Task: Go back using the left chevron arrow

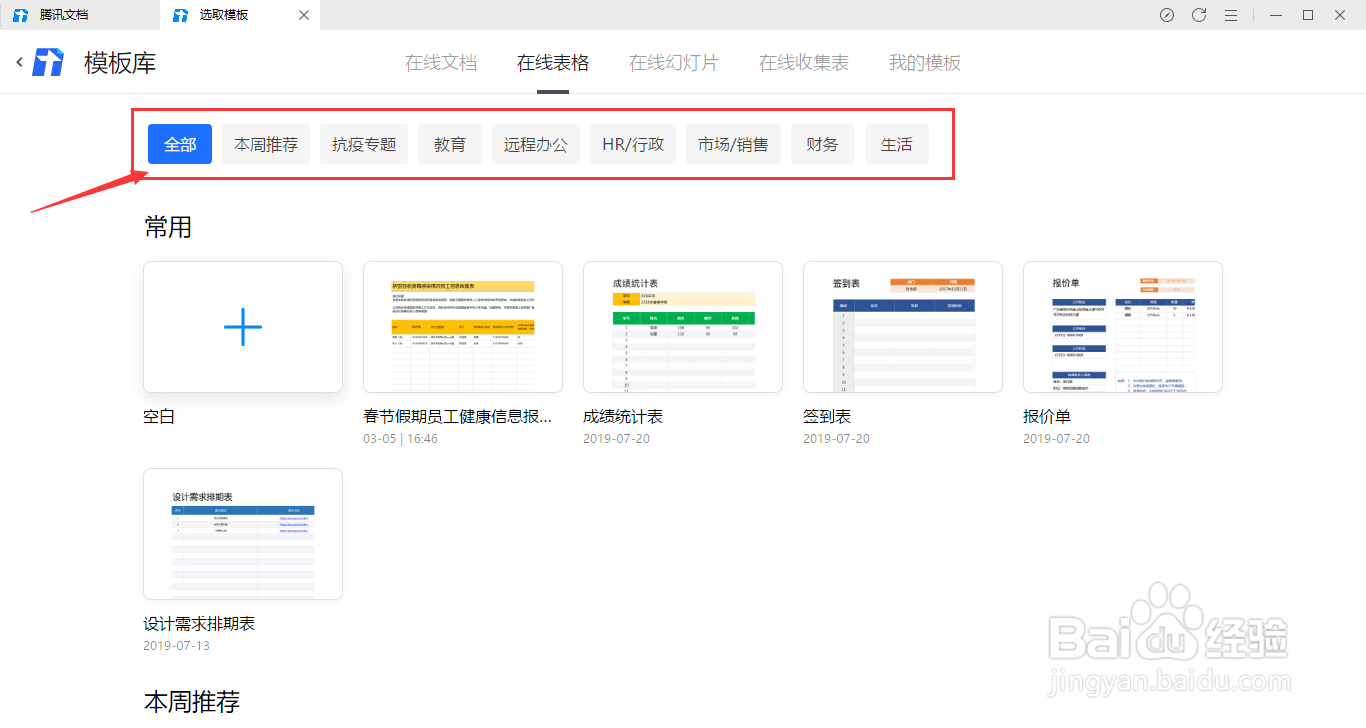Action: 18,62
